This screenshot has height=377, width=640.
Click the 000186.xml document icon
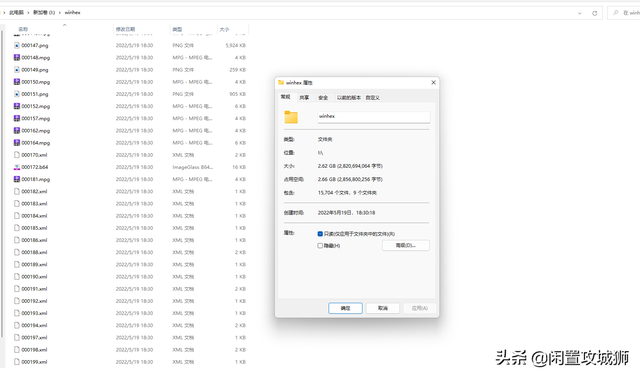tap(17, 240)
